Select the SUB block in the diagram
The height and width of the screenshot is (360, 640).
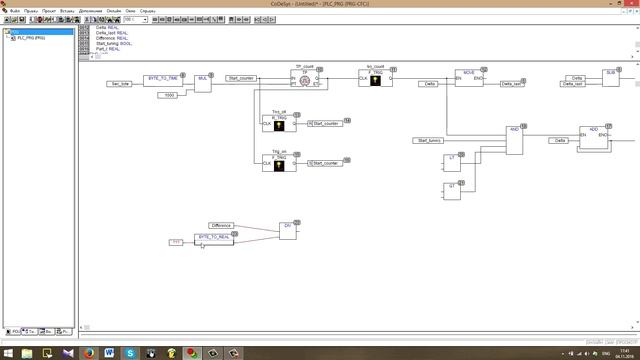pyautogui.click(x=611, y=78)
